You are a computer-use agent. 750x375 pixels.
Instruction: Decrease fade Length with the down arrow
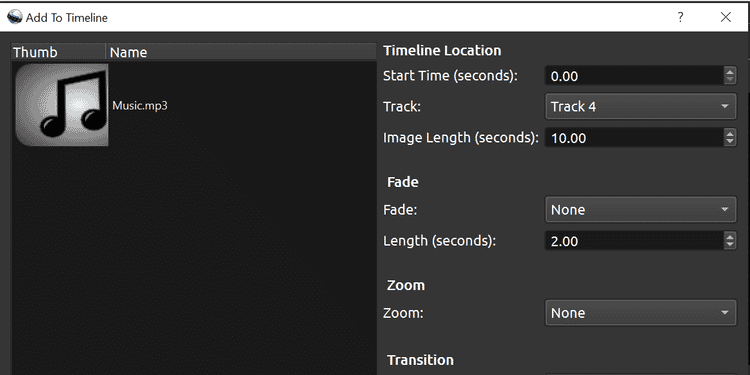click(729, 245)
